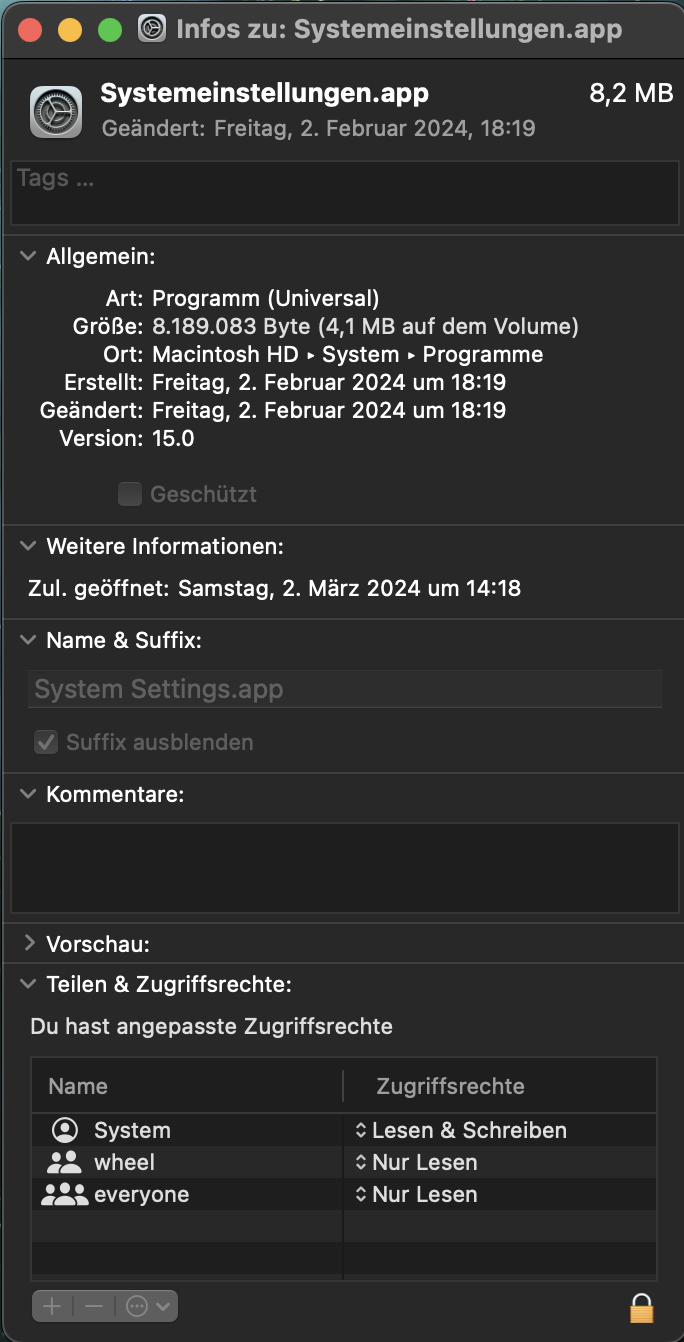Click the small title bar proxy icon
Viewport: 684px width, 1342px height.
point(152,28)
